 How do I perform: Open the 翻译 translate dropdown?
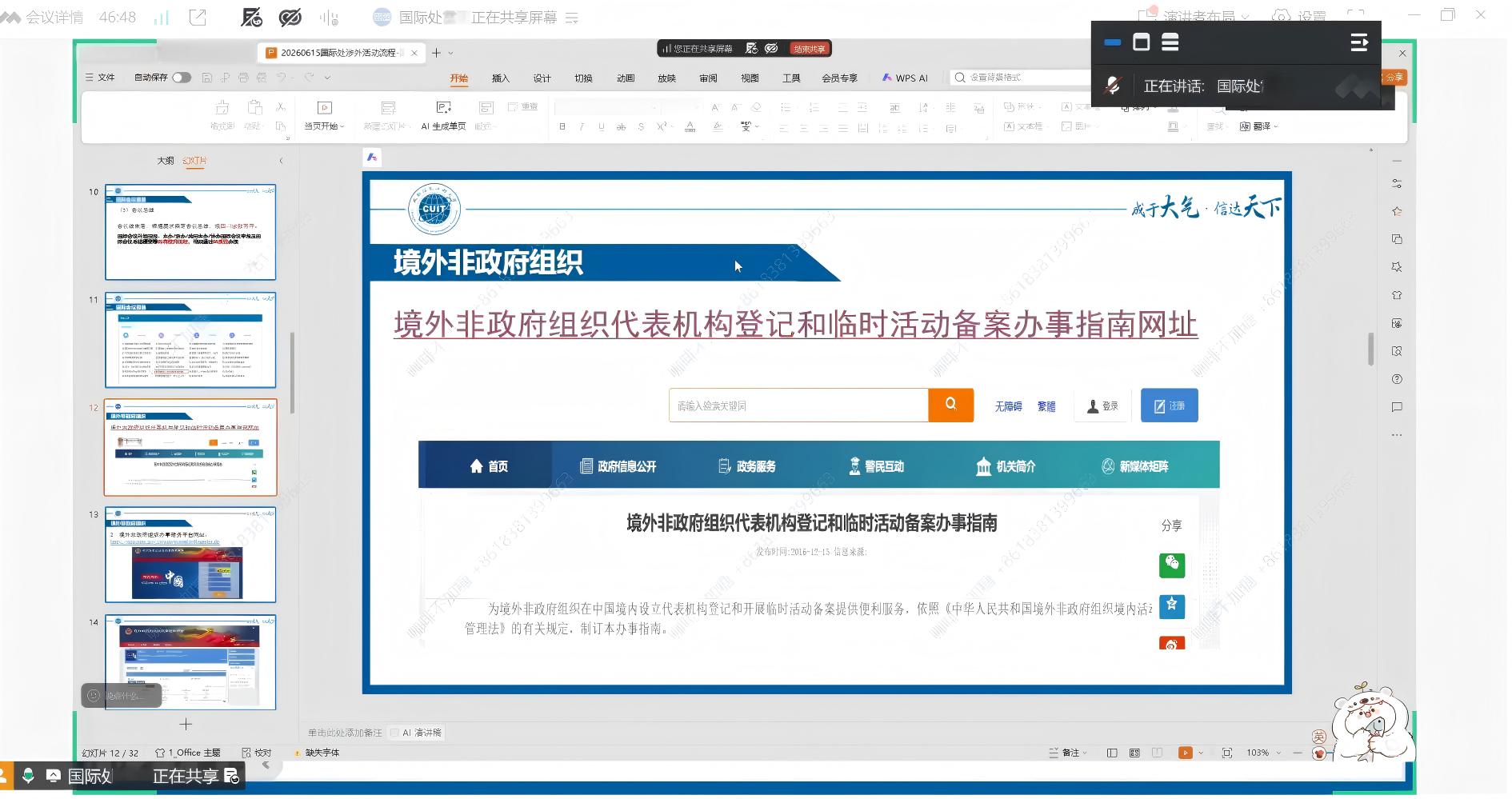(1259, 126)
